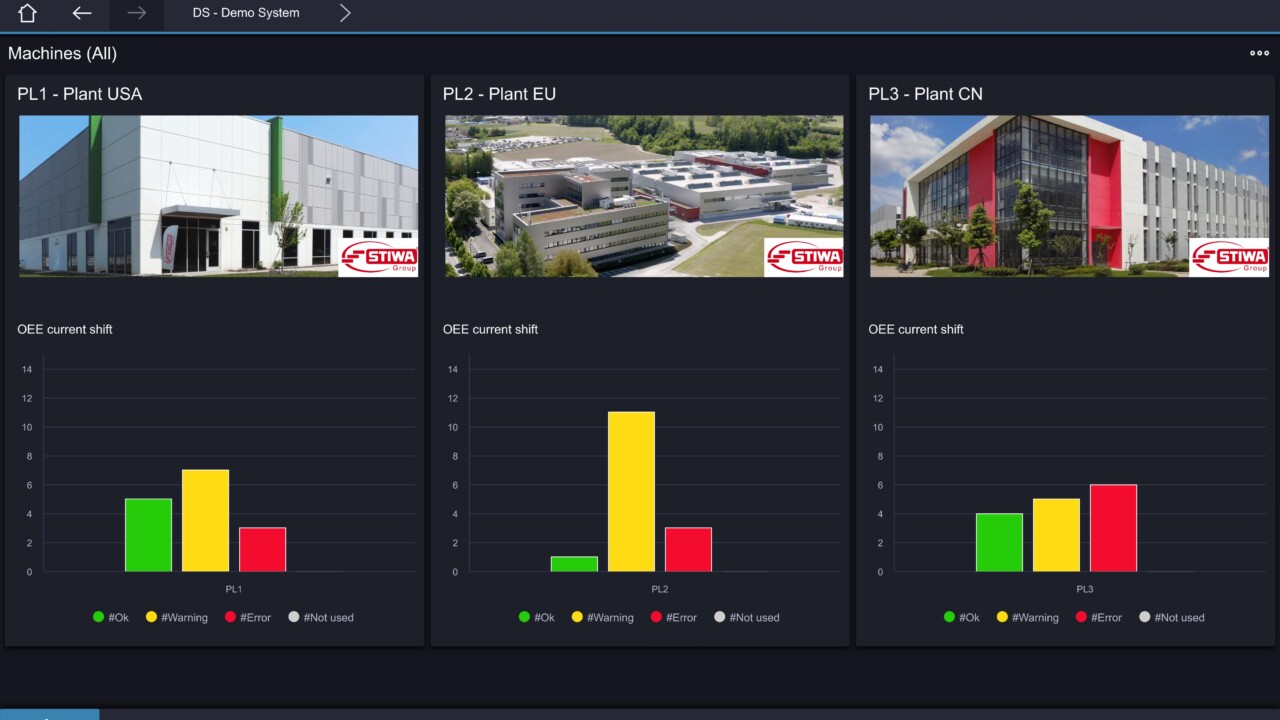The image size is (1280, 720).
Task: Toggle #Warning legend in PL2 chart
Action: tap(603, 617)
